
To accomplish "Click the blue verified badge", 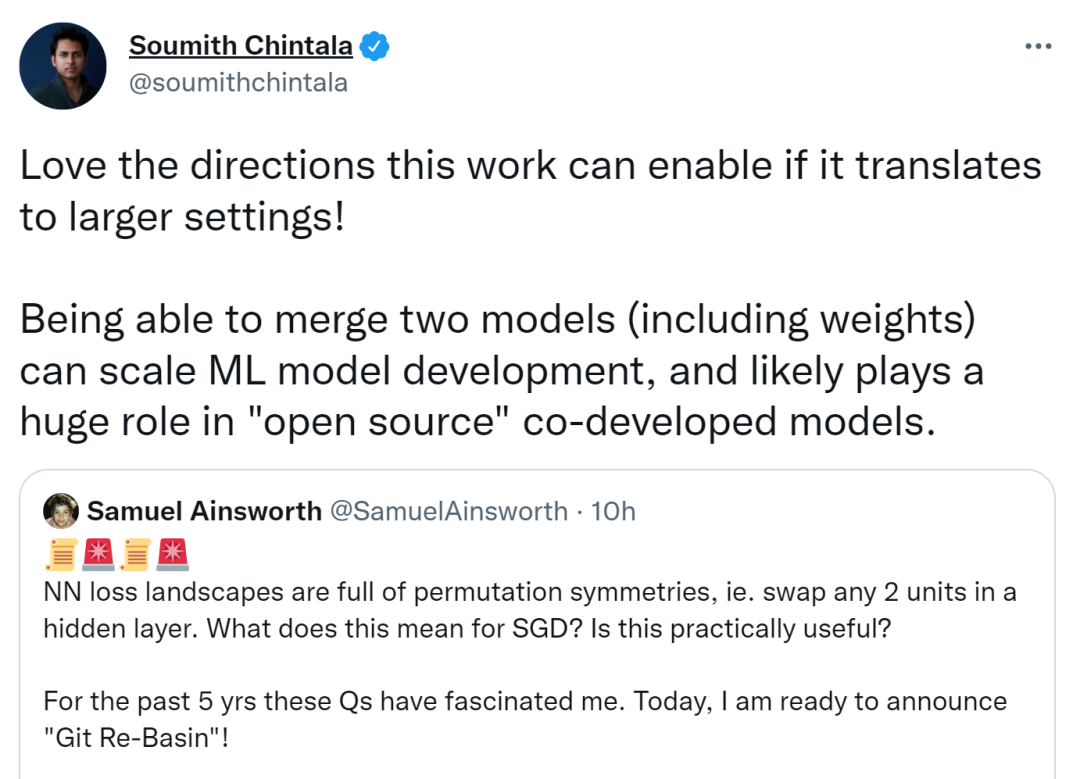I will click(374, 46).
